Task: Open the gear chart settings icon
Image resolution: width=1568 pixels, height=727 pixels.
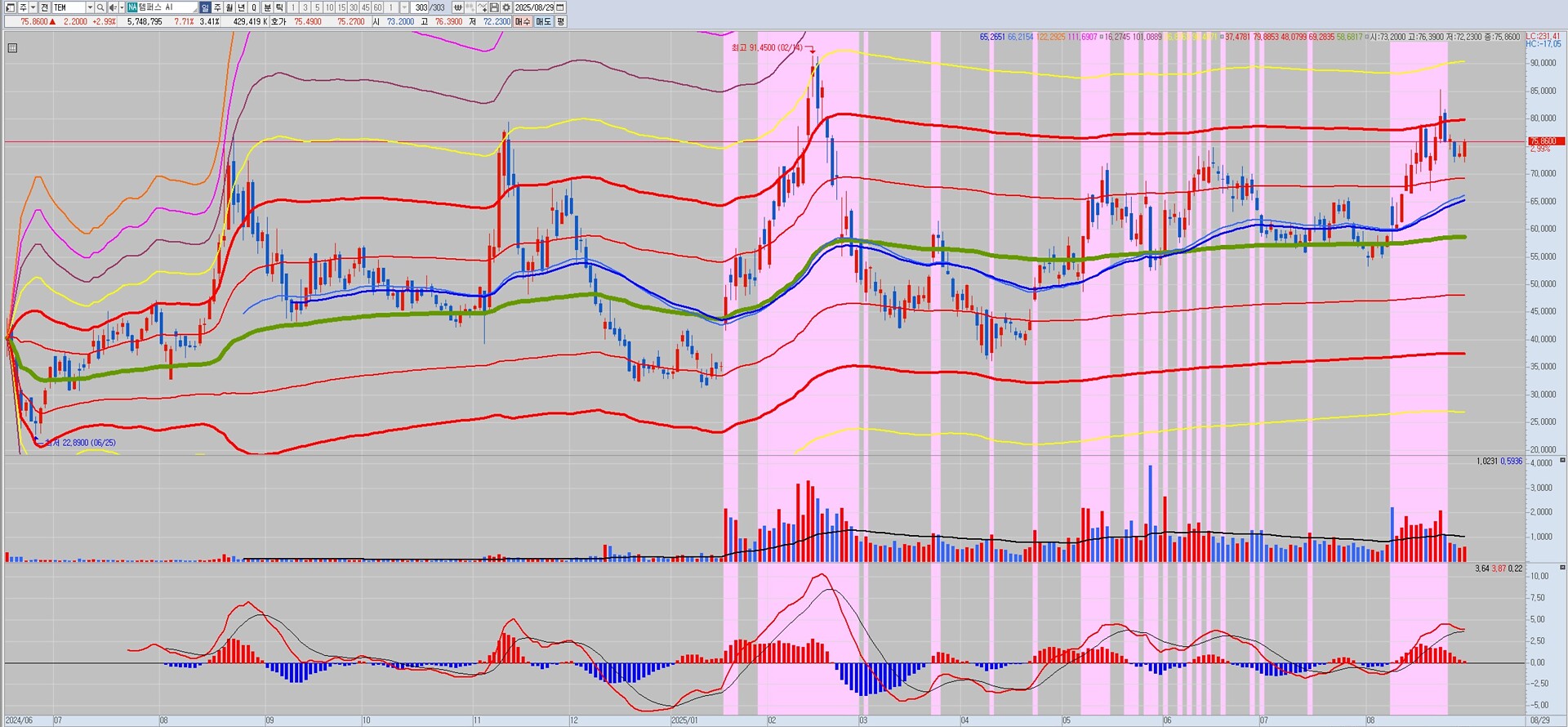Action: point(506,7)
